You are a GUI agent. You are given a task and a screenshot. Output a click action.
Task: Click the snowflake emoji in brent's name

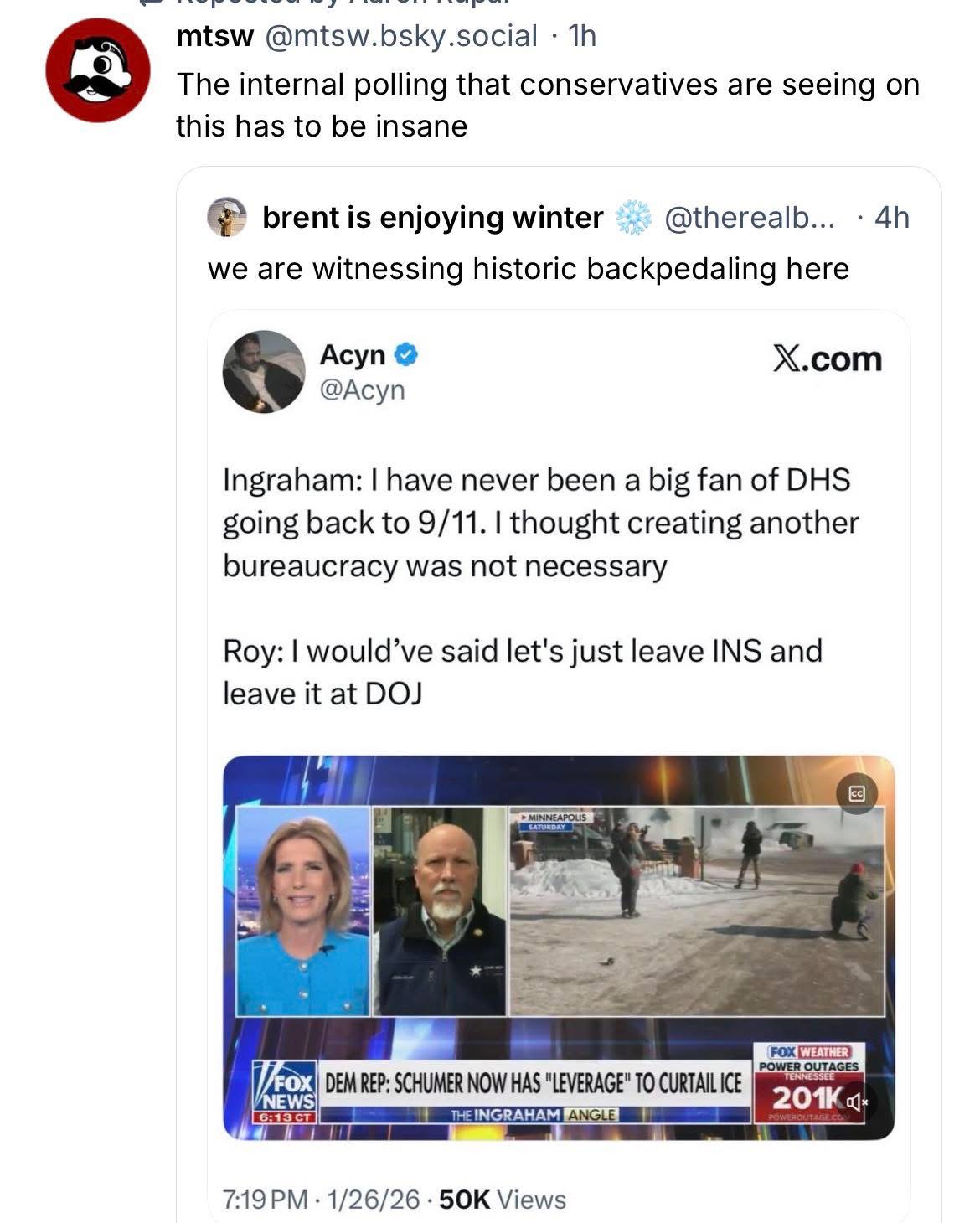[x=633, y=218]
